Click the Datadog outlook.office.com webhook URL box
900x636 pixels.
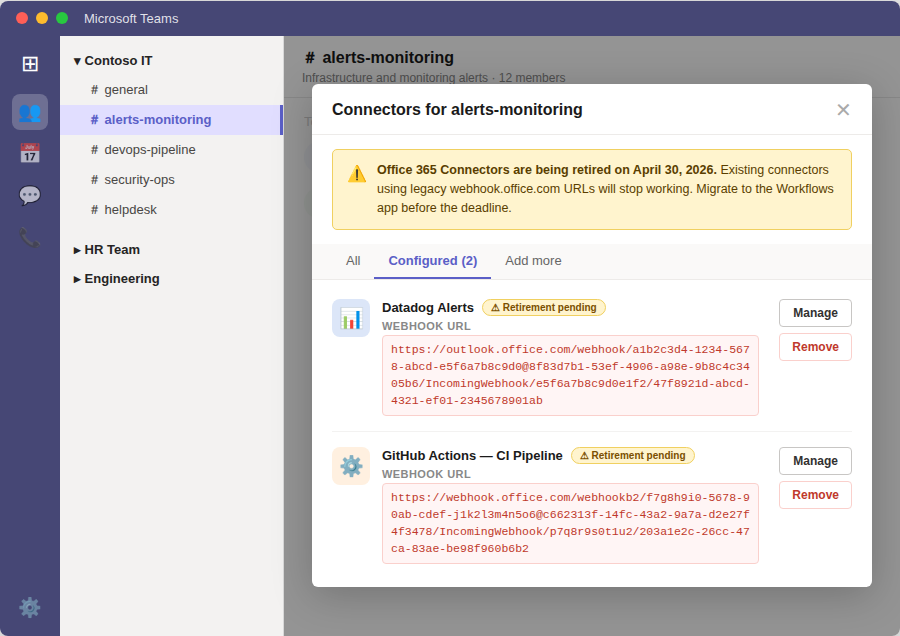point(570,375)
